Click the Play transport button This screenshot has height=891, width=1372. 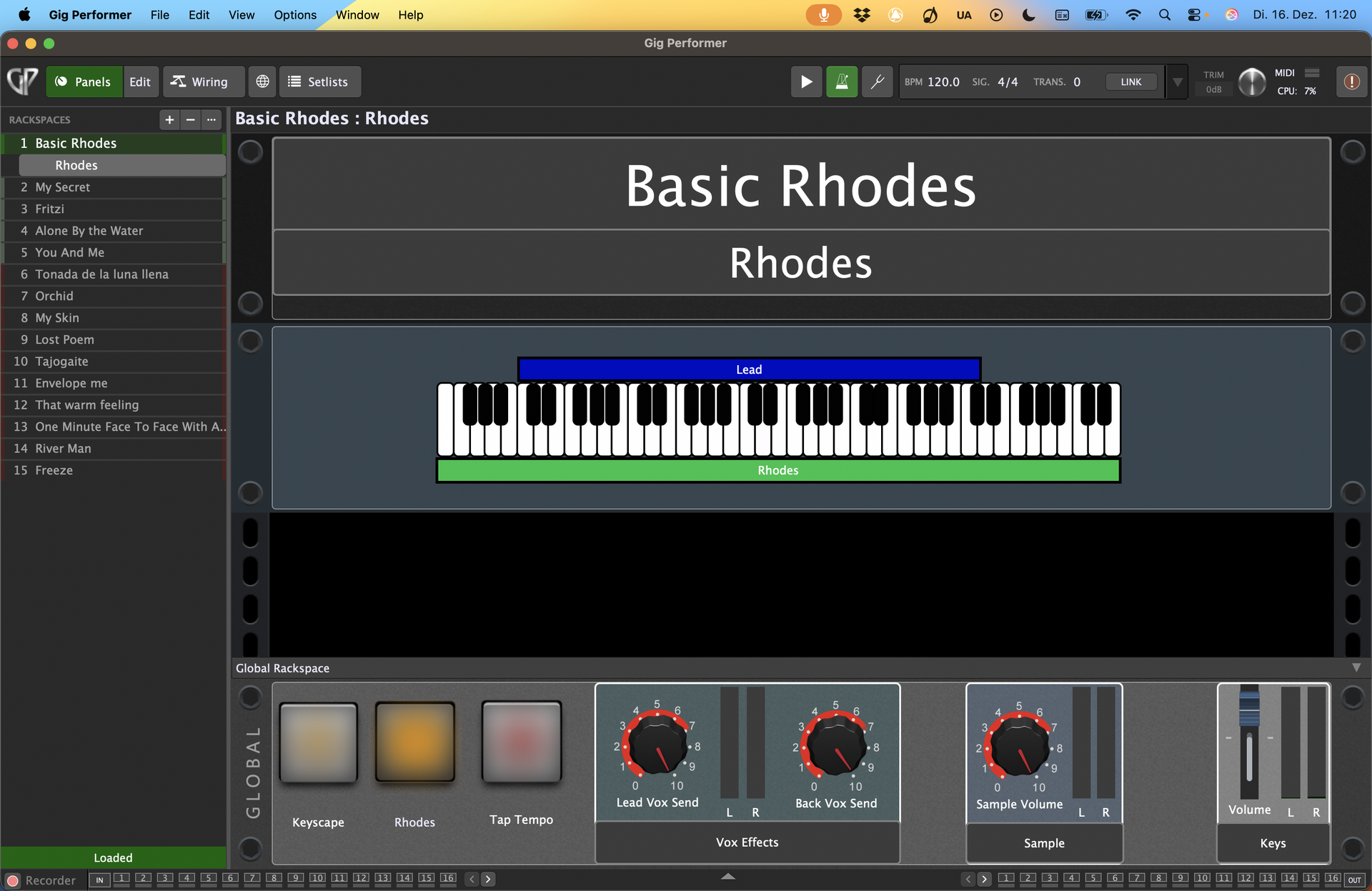point(806,81)
